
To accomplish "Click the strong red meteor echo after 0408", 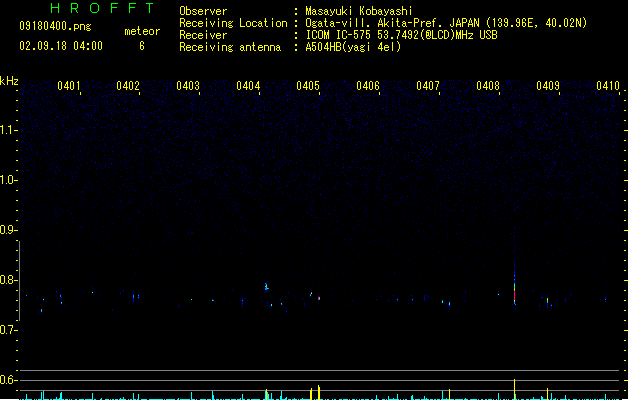I will point(514,292).
